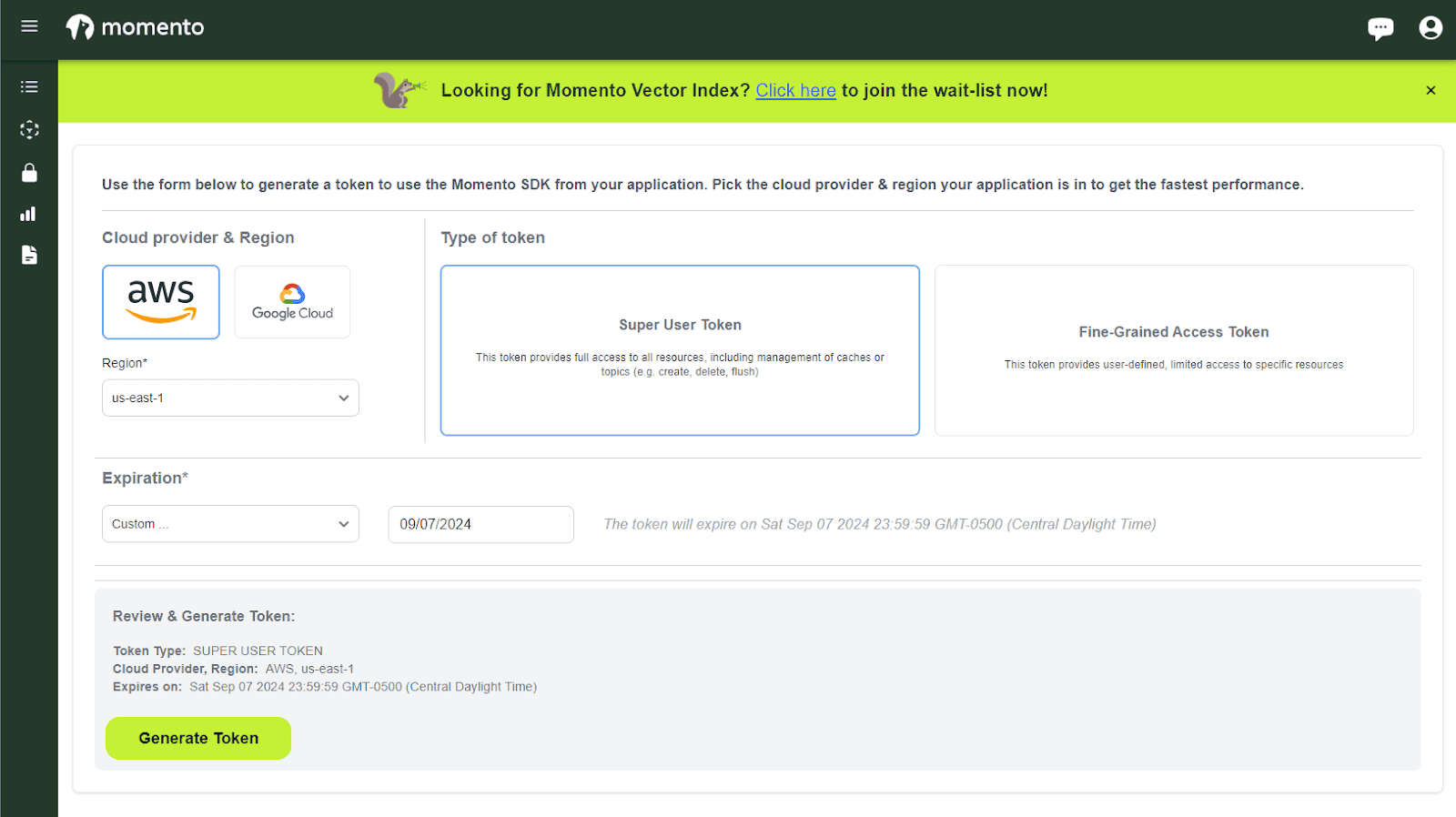Viewport: 1456px width, 817px height.
Task: Expand the Custom expiration dropdown
Action: click(x=230, y=524)
